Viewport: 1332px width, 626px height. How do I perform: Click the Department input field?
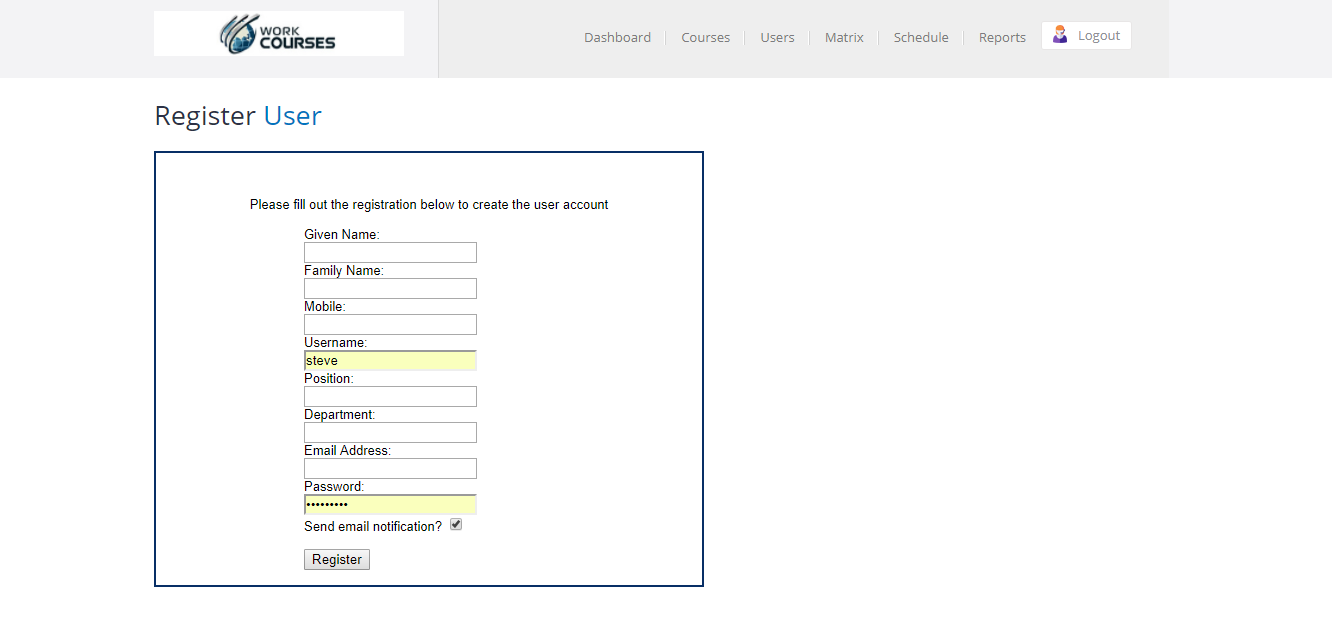(x=390, y=433)
